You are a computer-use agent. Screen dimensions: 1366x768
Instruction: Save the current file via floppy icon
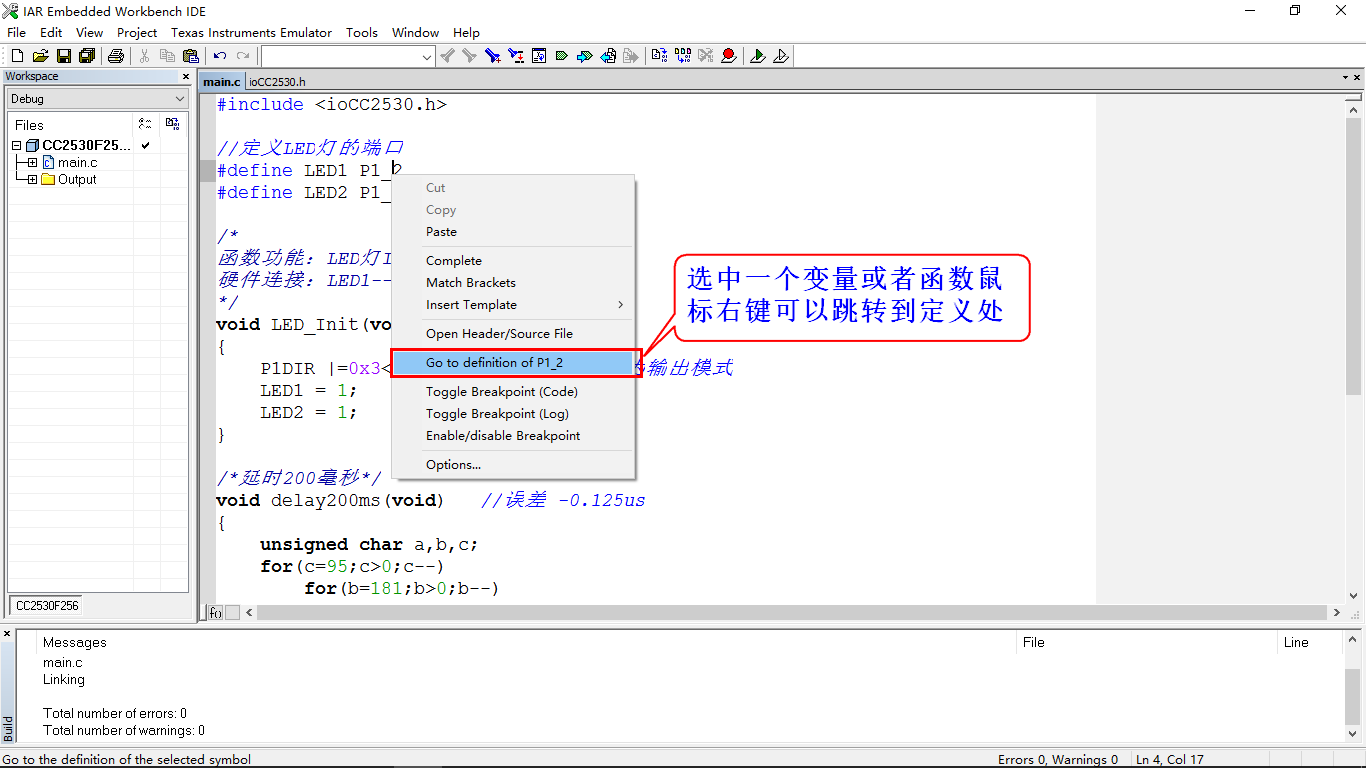click(x=64, y=56)
